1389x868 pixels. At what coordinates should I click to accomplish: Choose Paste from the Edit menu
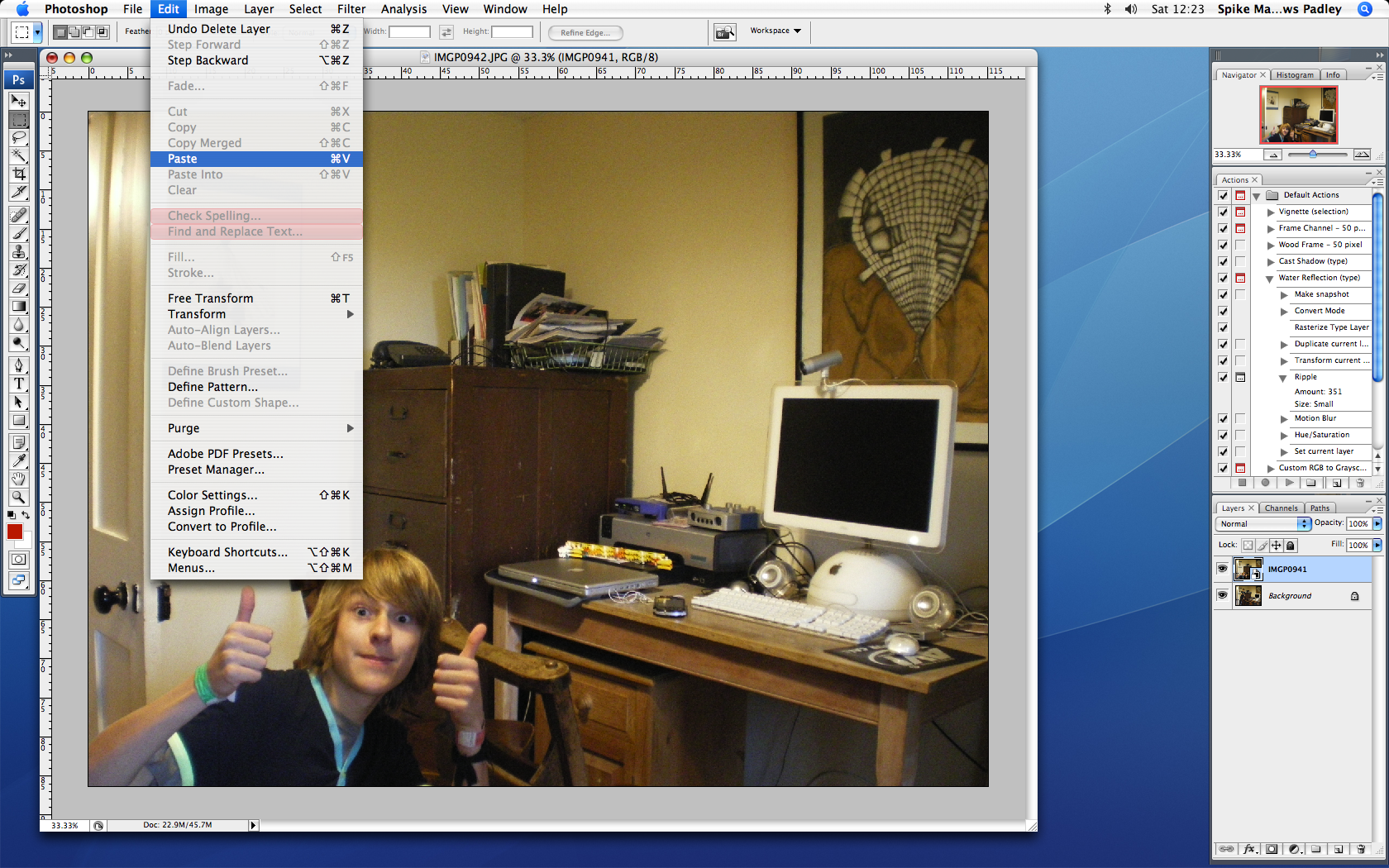(x=256, y=159)
